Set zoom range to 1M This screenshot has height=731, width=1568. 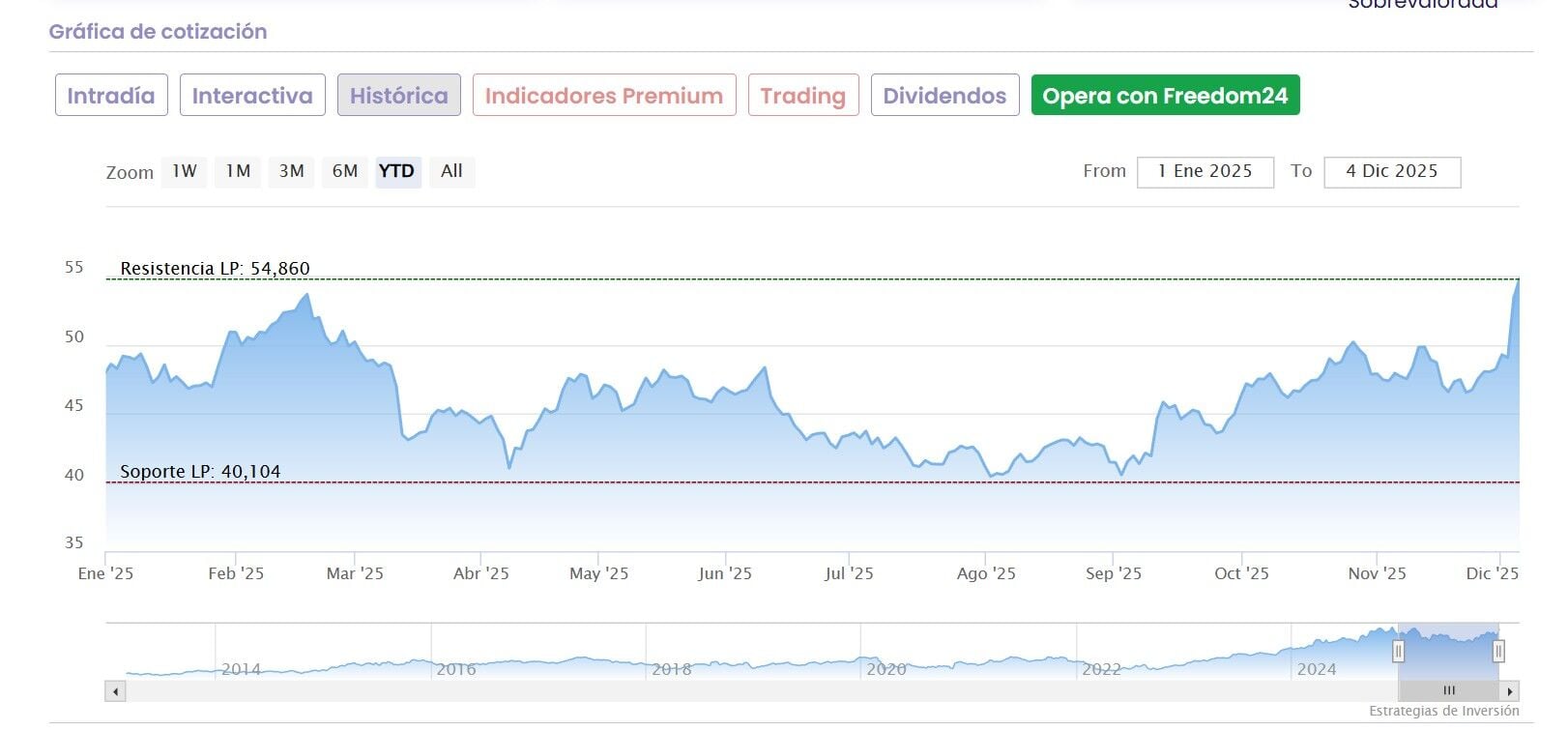238,171
